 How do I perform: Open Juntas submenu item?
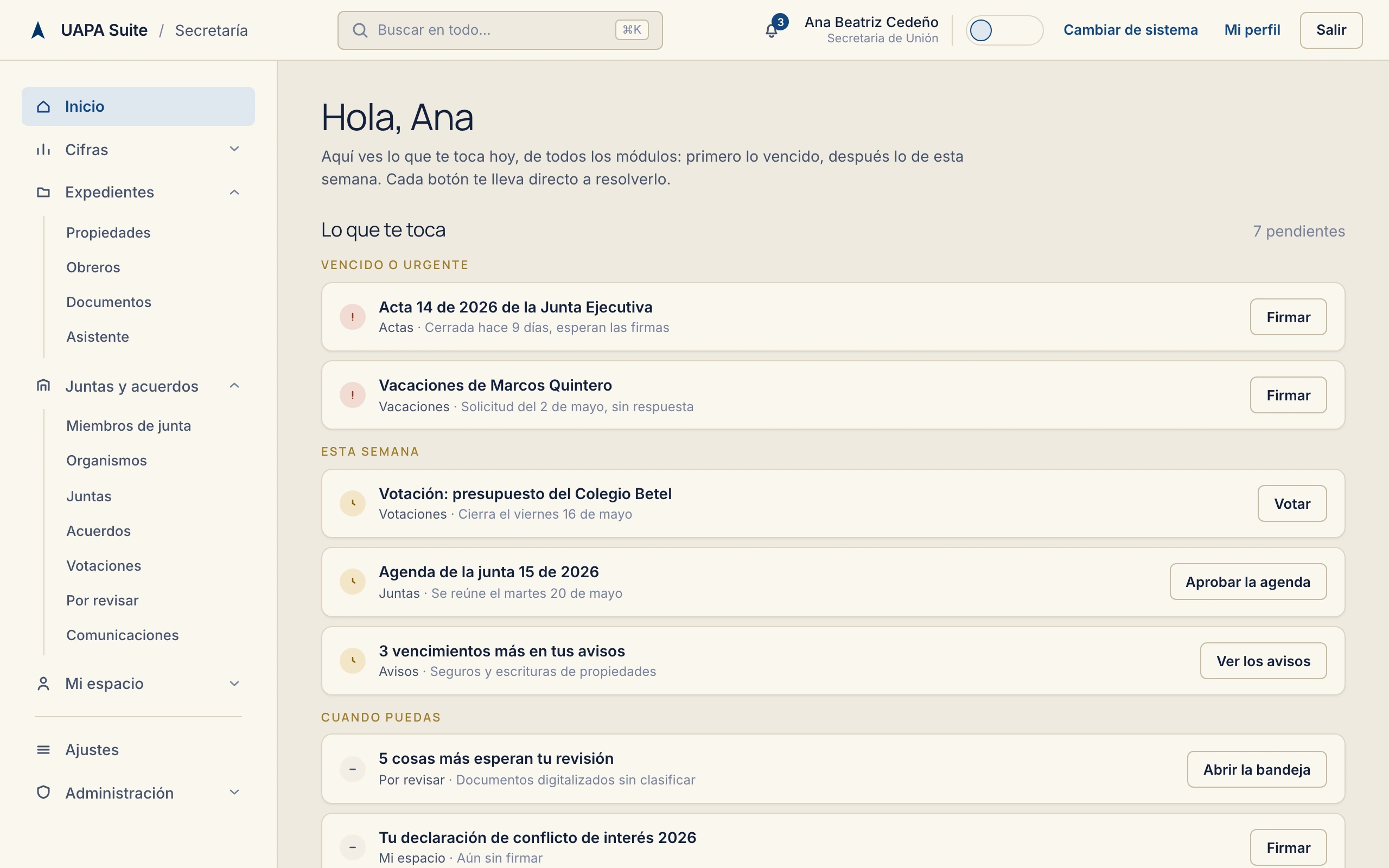tap(89, 496)
